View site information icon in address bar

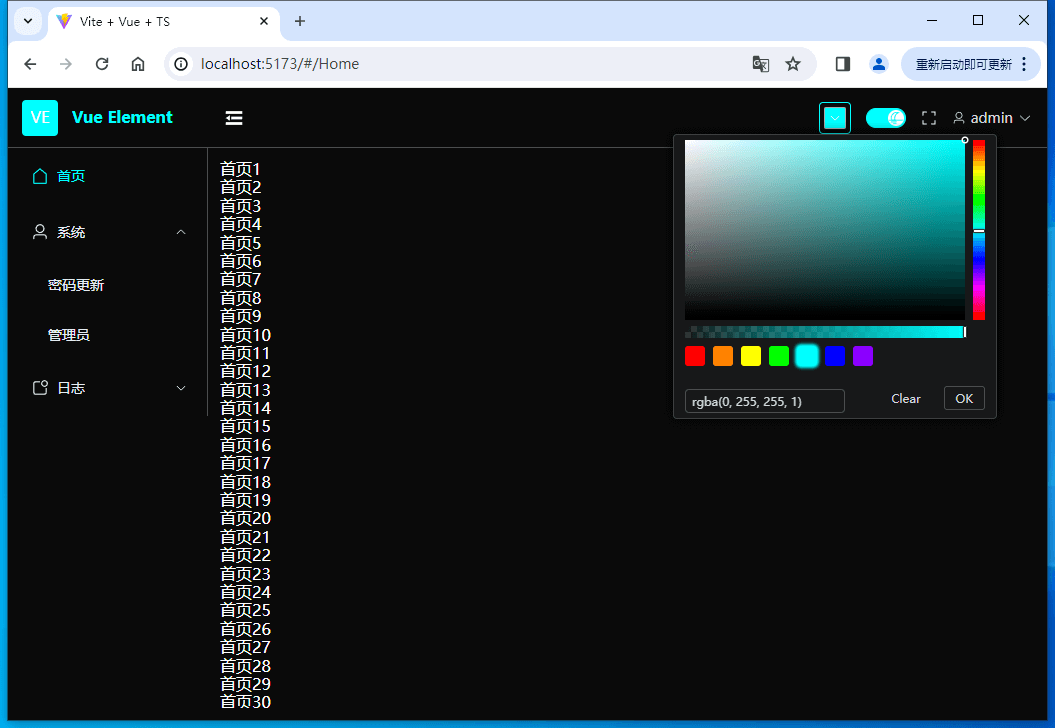click(x=181, y=64)
